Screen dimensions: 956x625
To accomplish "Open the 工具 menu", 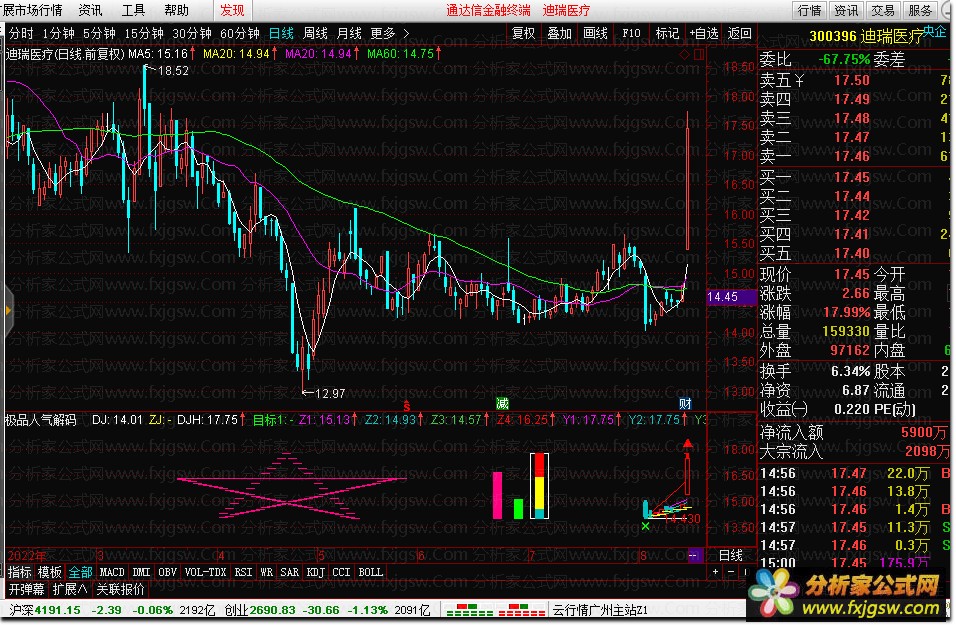I will [x=134, y=10].
